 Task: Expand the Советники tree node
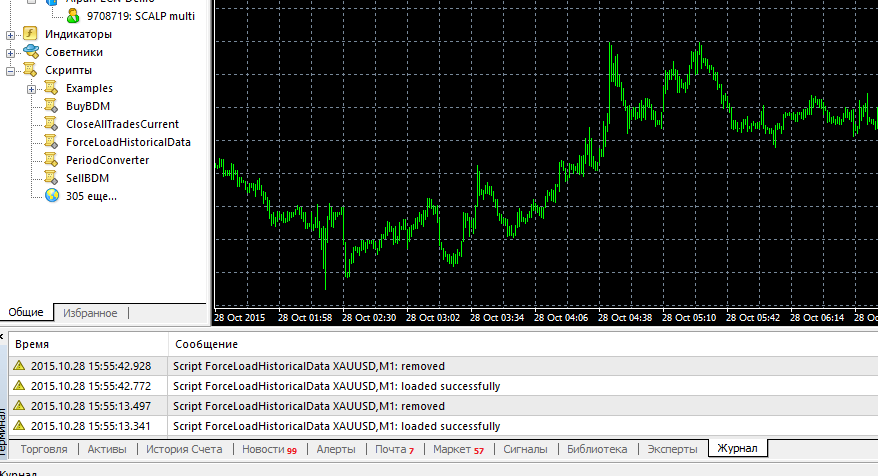tap(10, 53)
